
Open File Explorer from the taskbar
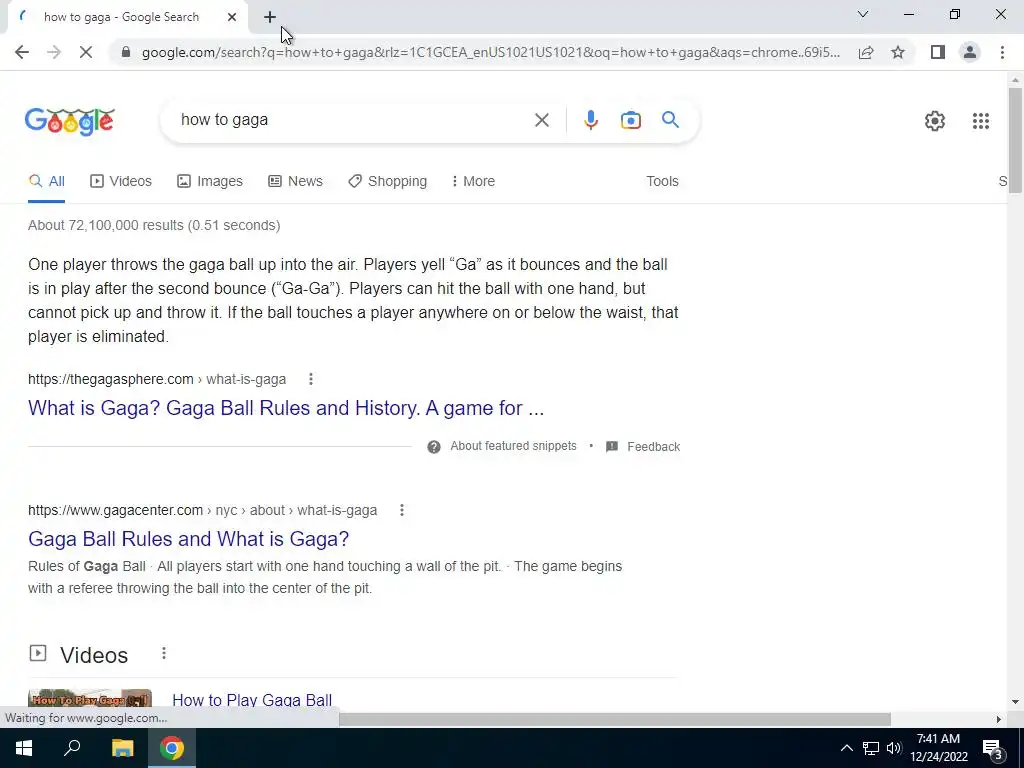[122, 748]
